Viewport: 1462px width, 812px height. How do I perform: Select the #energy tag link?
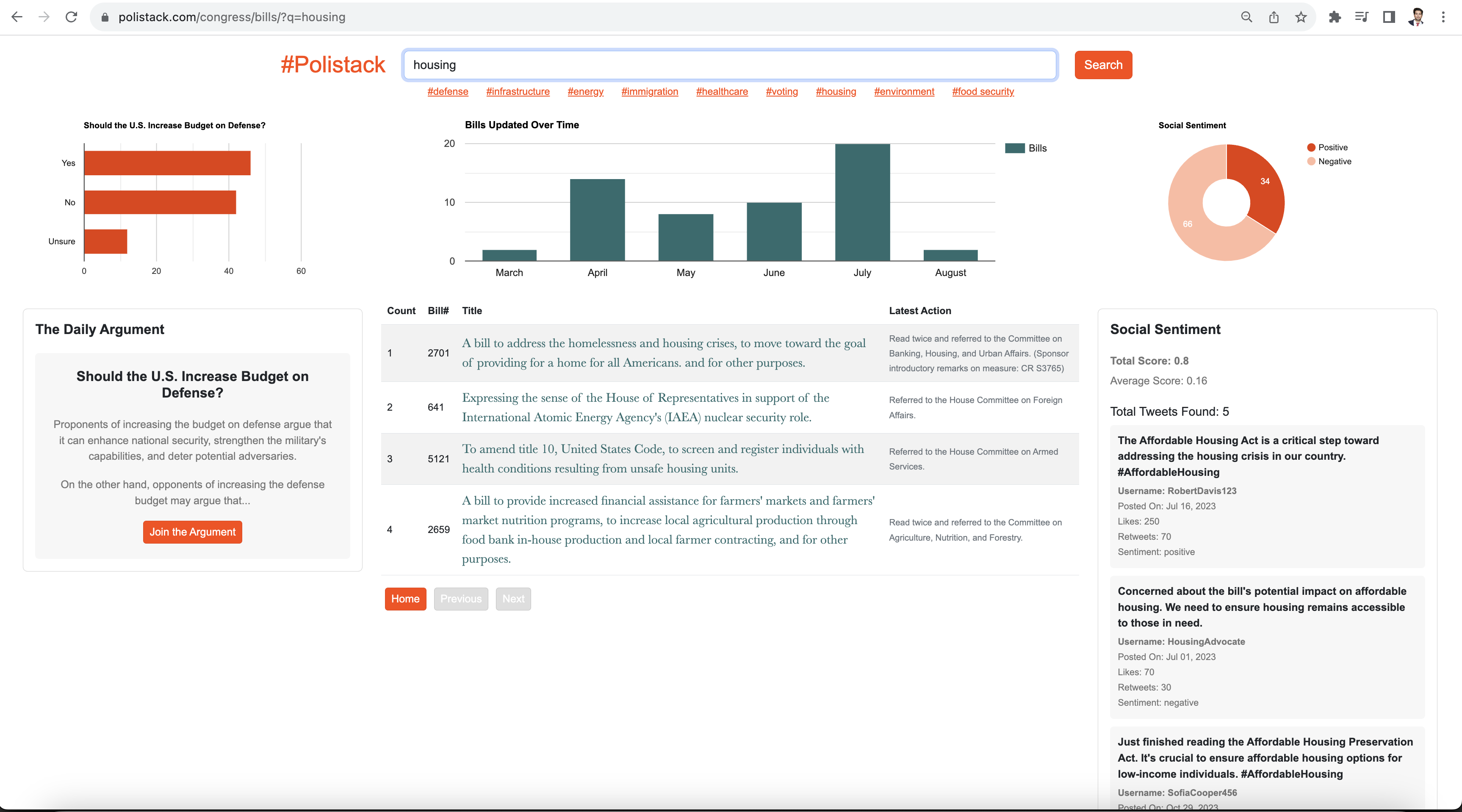click(x=585, y=91)
